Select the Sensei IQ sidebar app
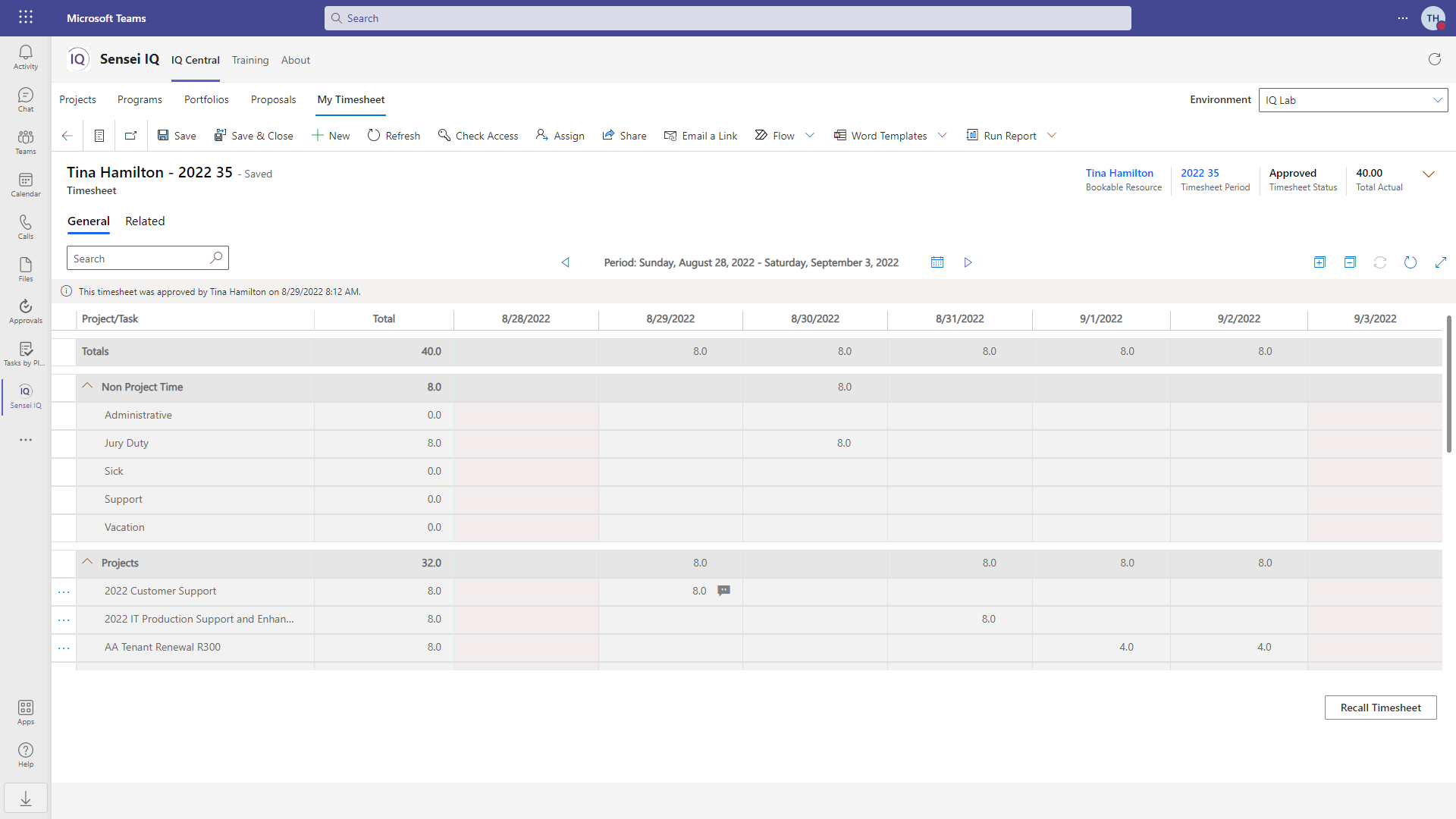The height and width of the screenshot is (819, 1456). [25, 396]
